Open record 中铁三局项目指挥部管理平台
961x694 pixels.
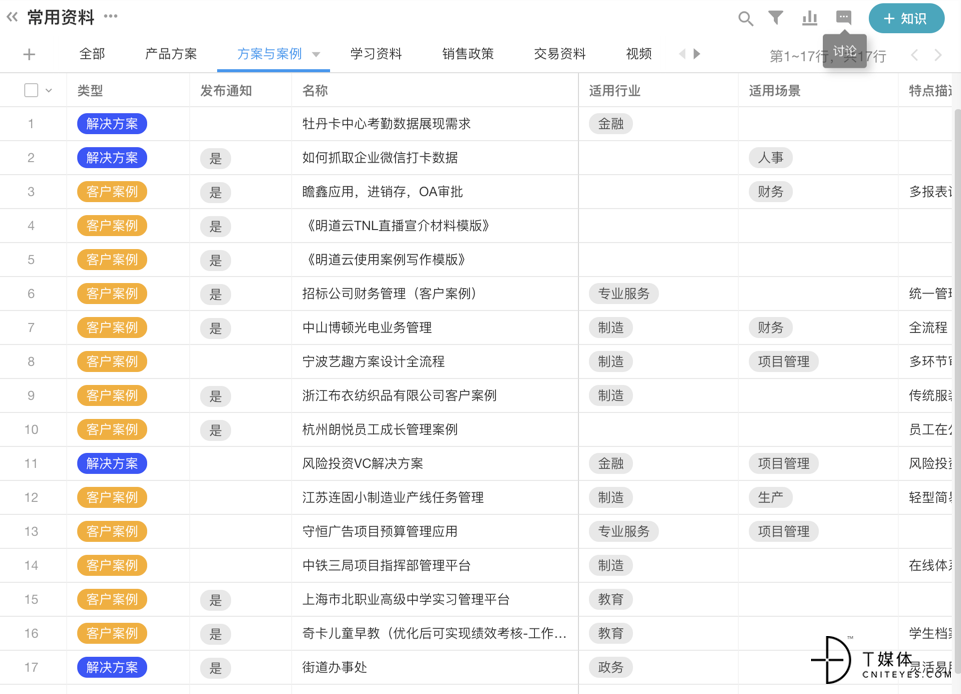pos(386,565)
